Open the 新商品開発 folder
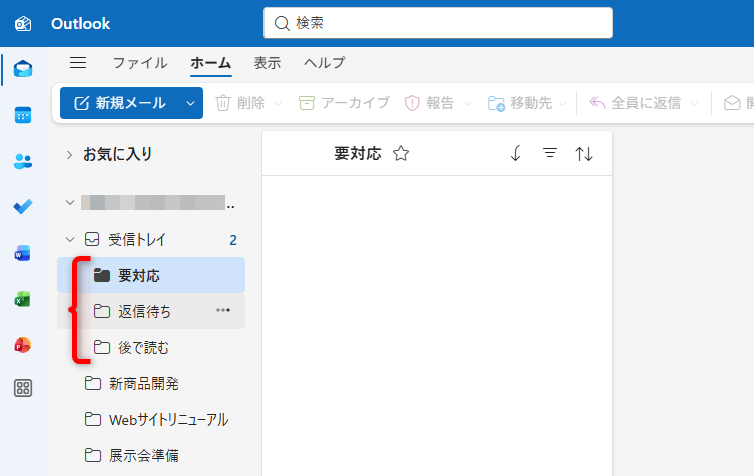This screenshot has height=476, width=754. click(x=151, y=383)
